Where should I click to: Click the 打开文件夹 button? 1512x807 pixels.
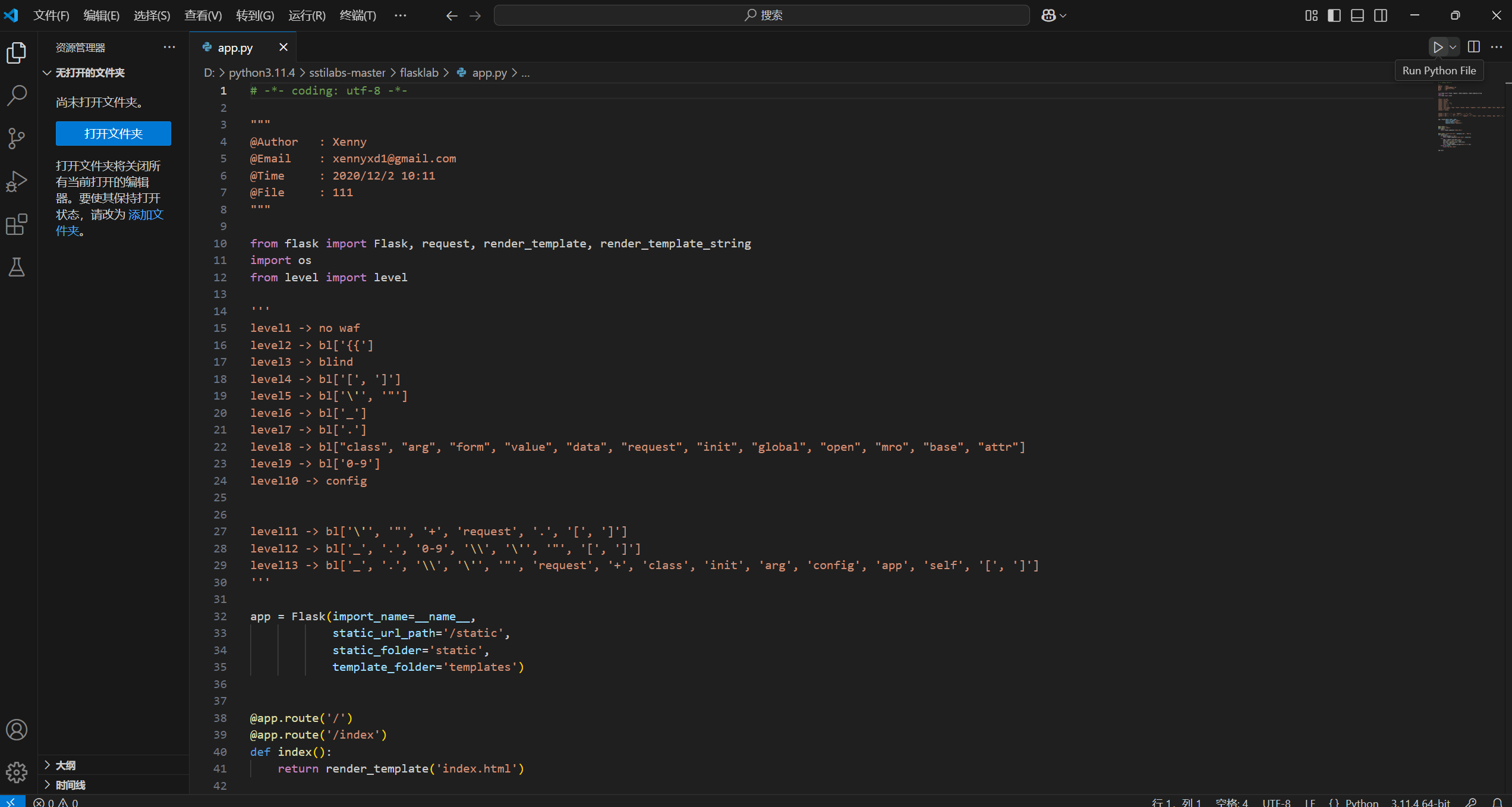113,133
